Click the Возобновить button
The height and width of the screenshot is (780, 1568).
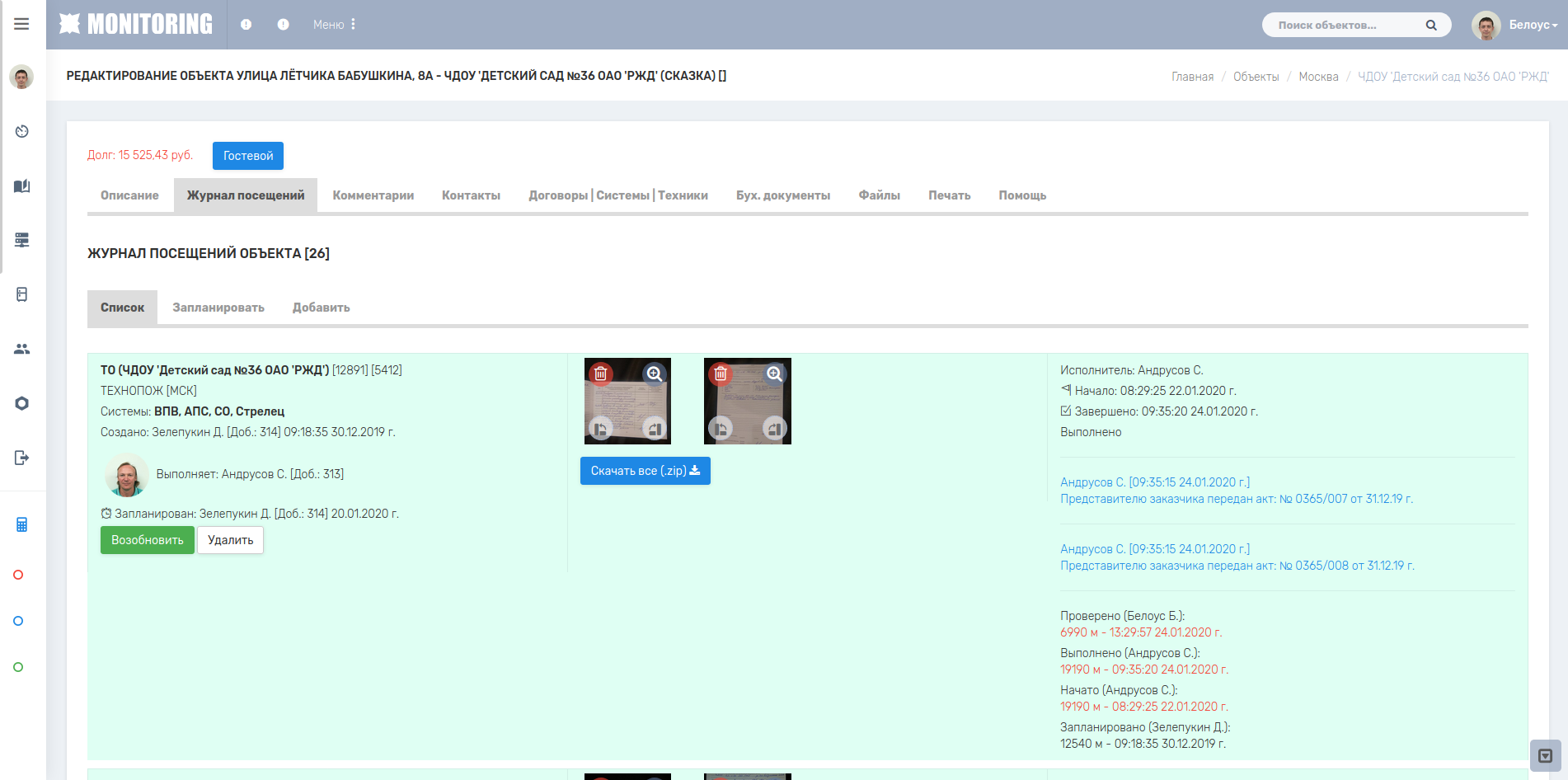pos(148,540)
